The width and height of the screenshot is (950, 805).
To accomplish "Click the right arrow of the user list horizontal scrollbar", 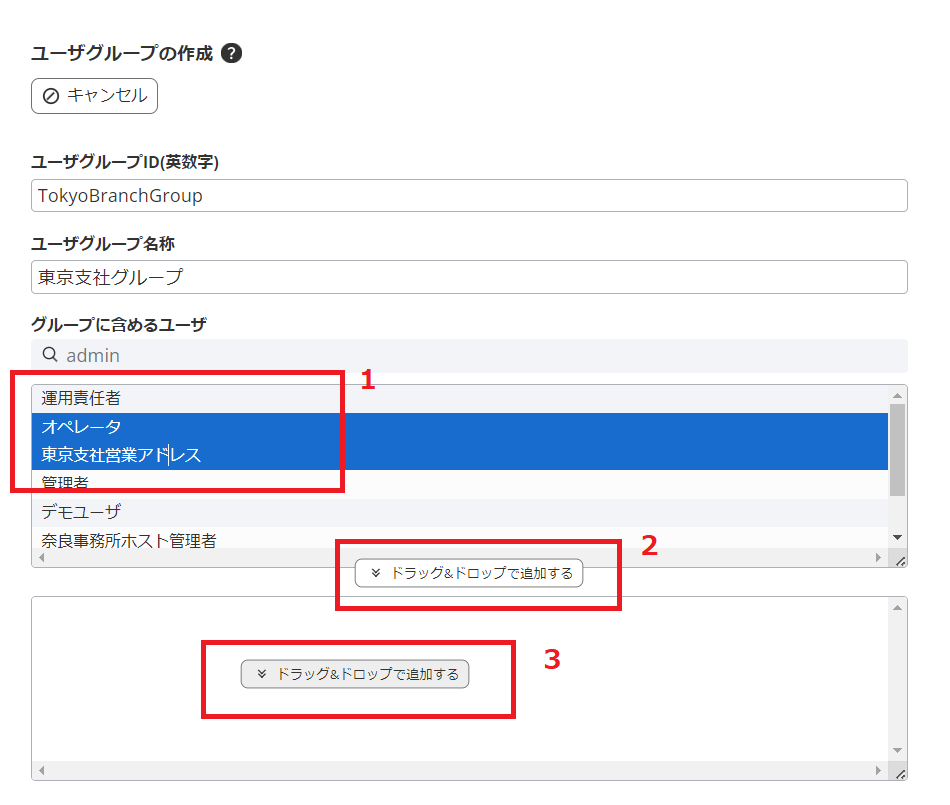I will [x=879, y=558].
